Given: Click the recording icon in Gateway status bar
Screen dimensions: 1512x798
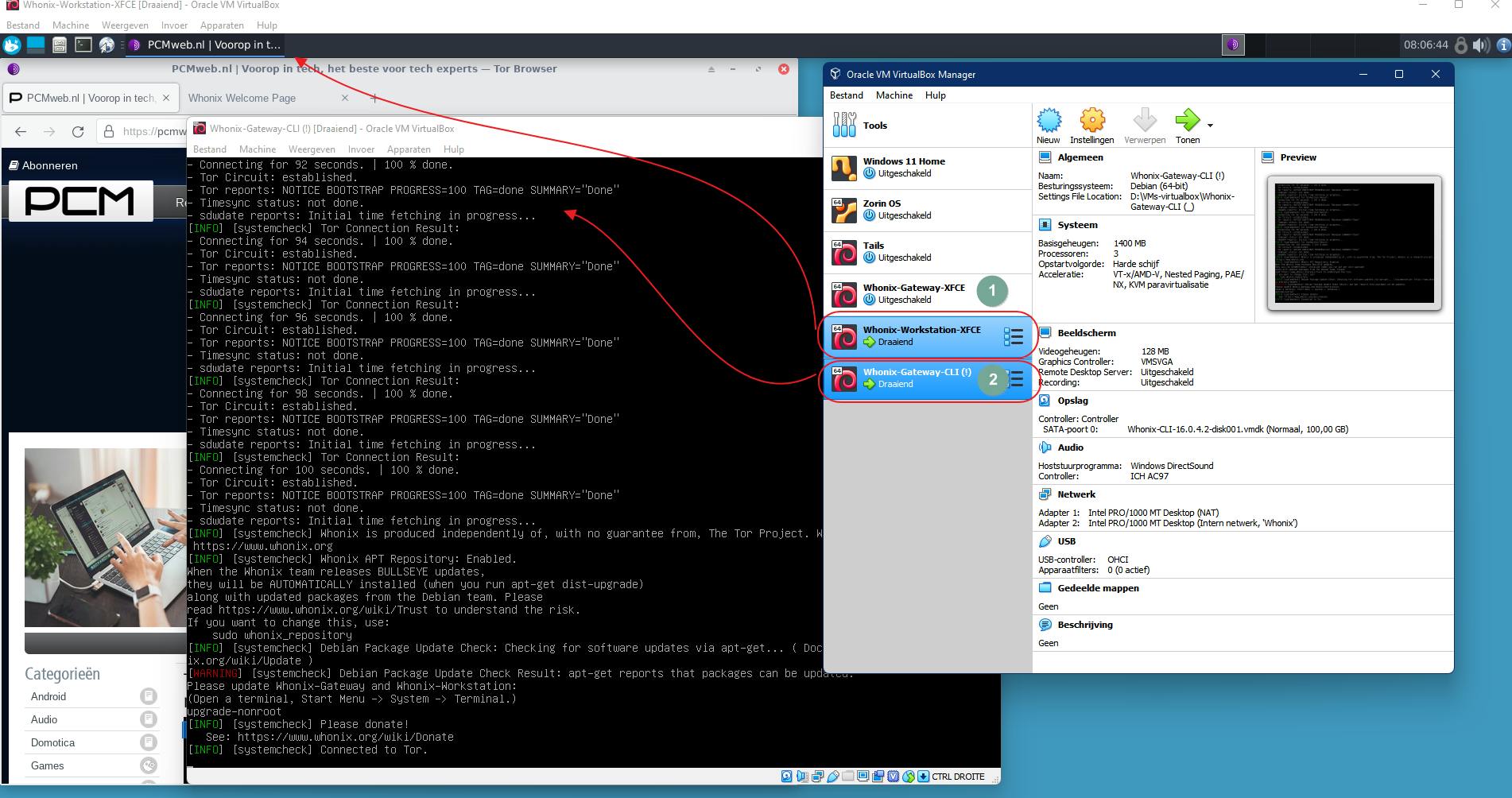Looking at the screenshot, I should 878,777.
